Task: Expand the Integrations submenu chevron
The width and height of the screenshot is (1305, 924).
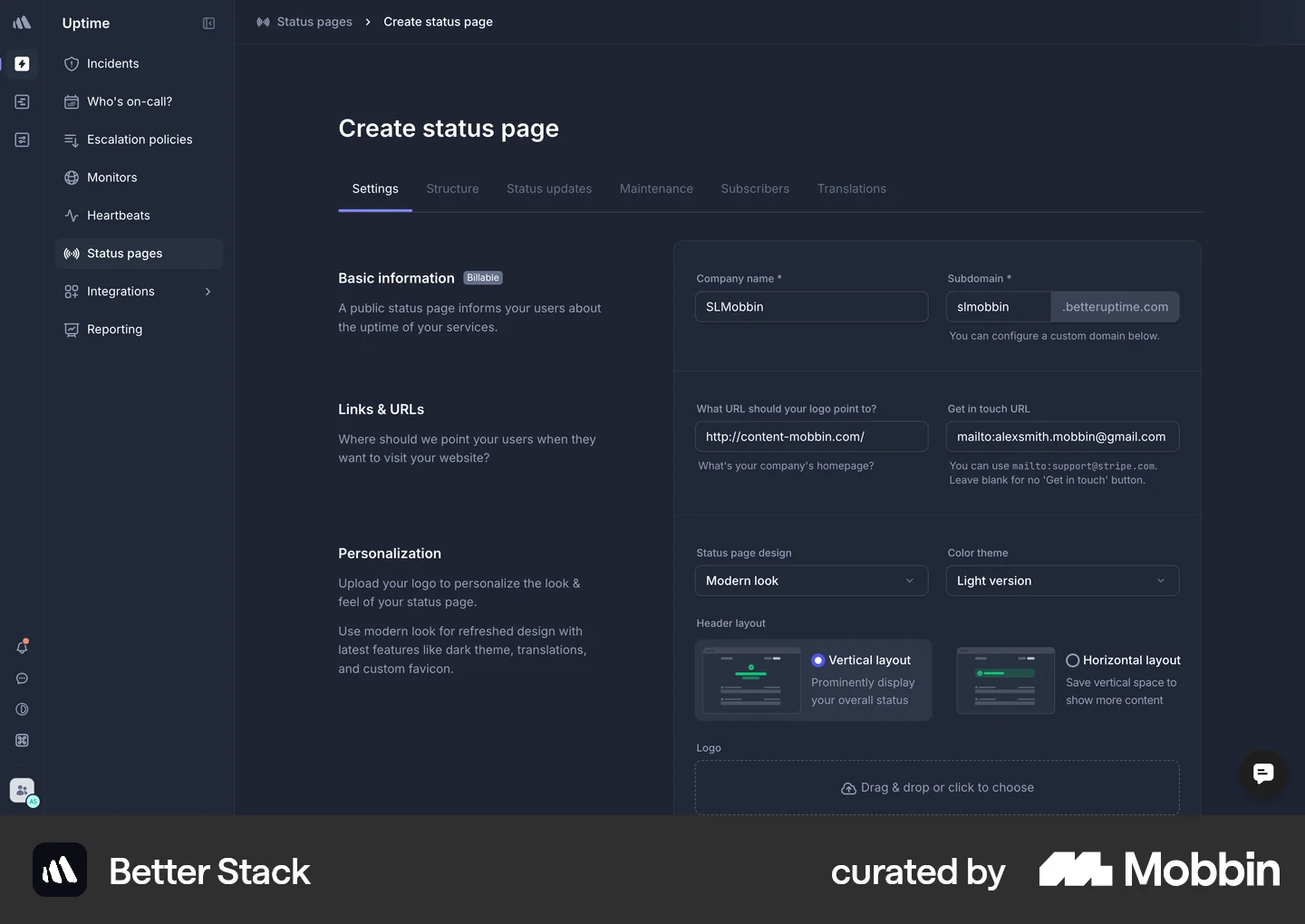Action: (208, 292)
